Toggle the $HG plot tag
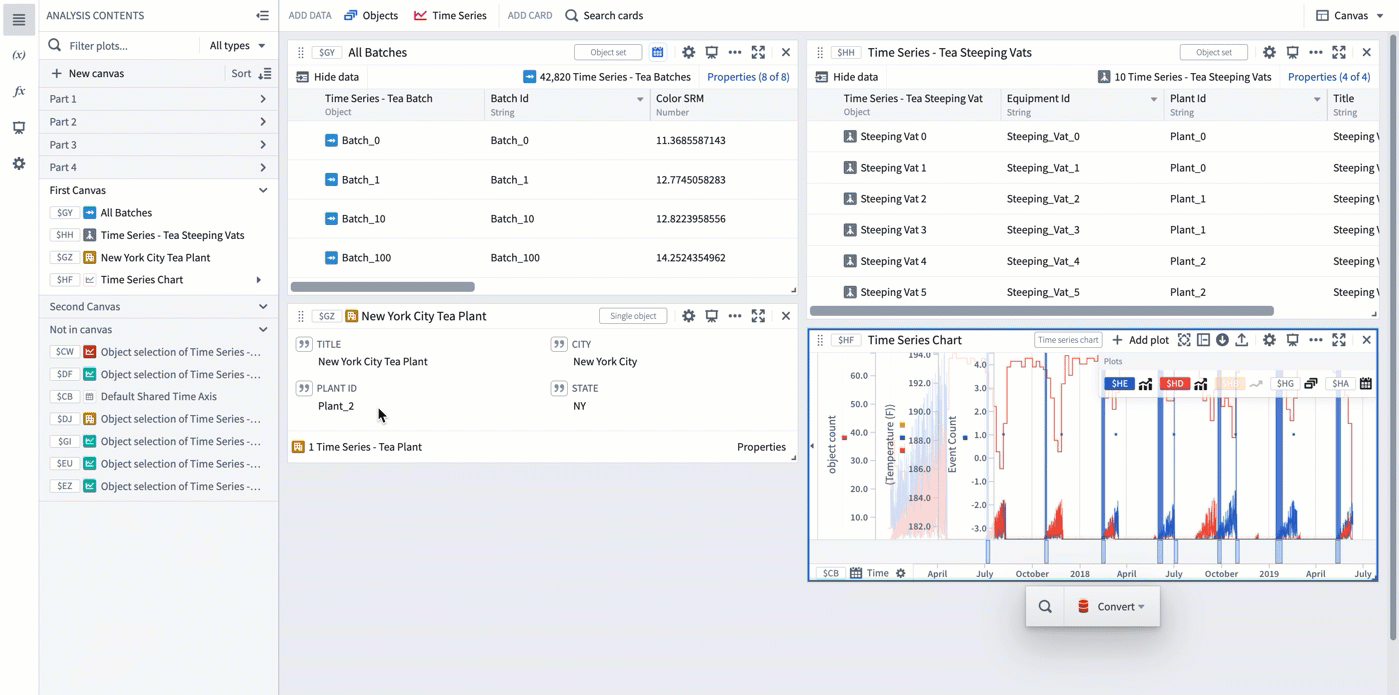 [1285, 383]
